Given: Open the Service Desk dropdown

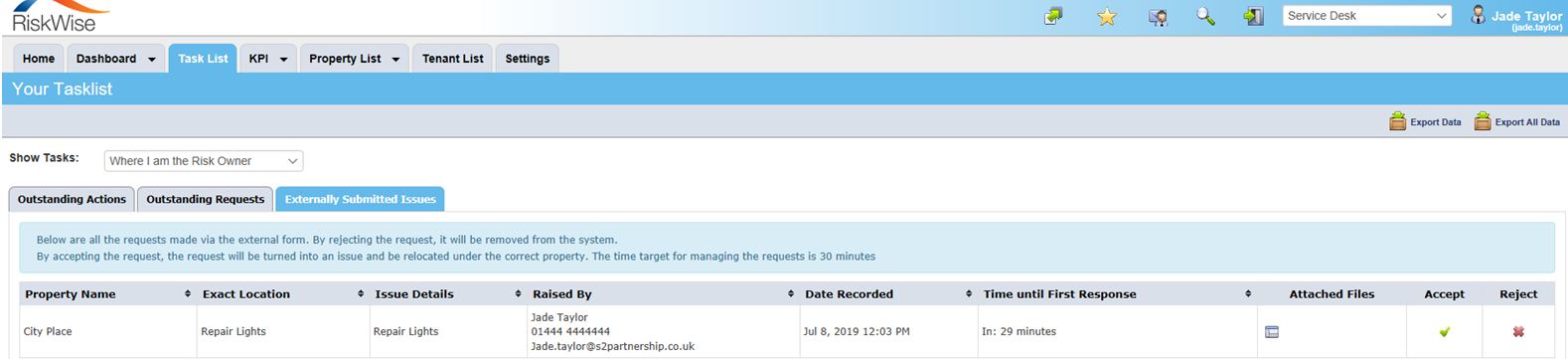Looking at the screenshot, I should [1366, 16].
